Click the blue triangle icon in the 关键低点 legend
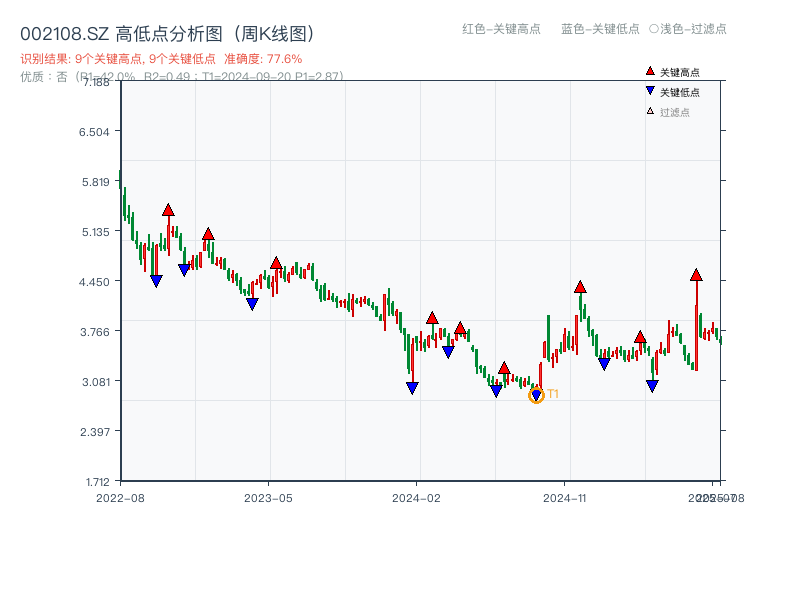Viewport: 800px width, 600px height. click(x=650, y=91)
